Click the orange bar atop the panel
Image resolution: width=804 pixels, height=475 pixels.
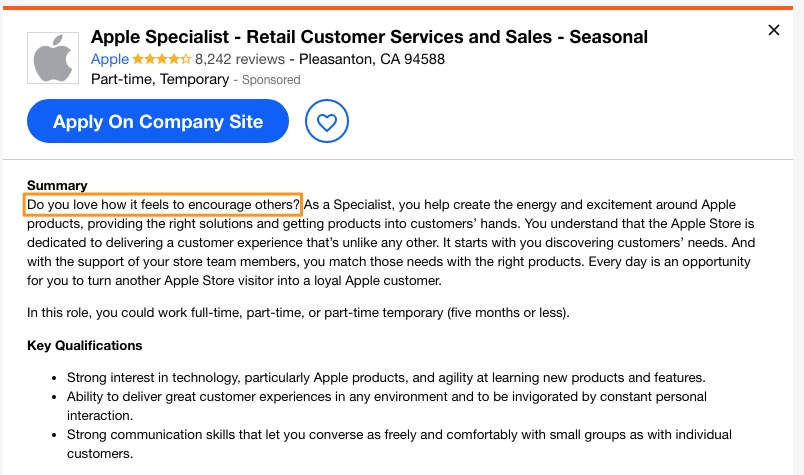(x=398, y=8)
